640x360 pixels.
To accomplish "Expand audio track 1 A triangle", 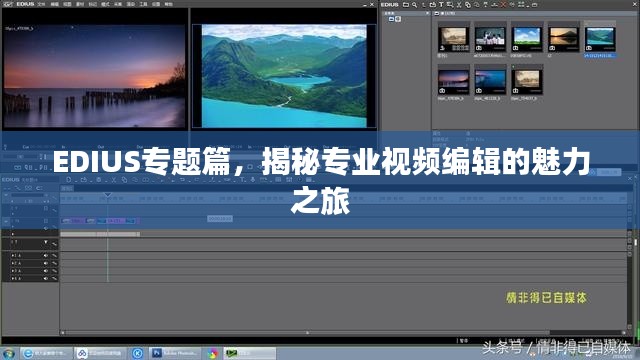I will click(x=13, y=256).
